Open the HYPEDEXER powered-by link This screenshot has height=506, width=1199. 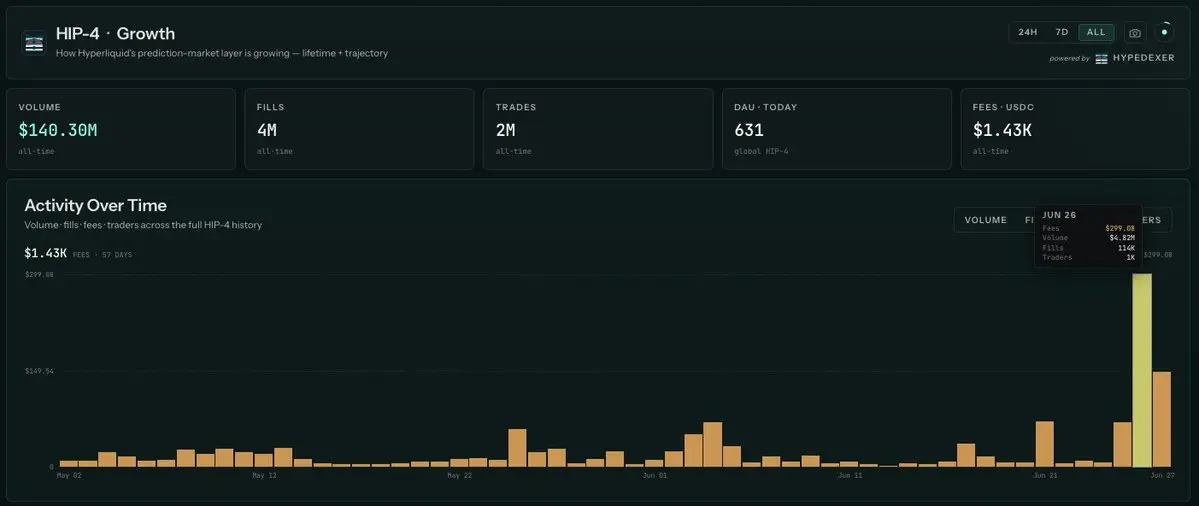click(x=1143, y=59)
